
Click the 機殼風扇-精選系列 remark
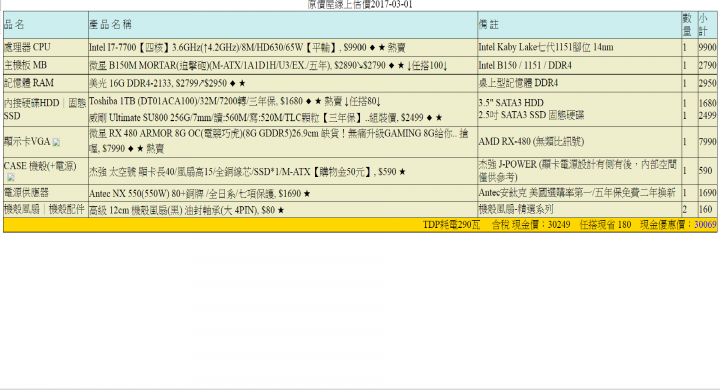[x=516, y=209]
